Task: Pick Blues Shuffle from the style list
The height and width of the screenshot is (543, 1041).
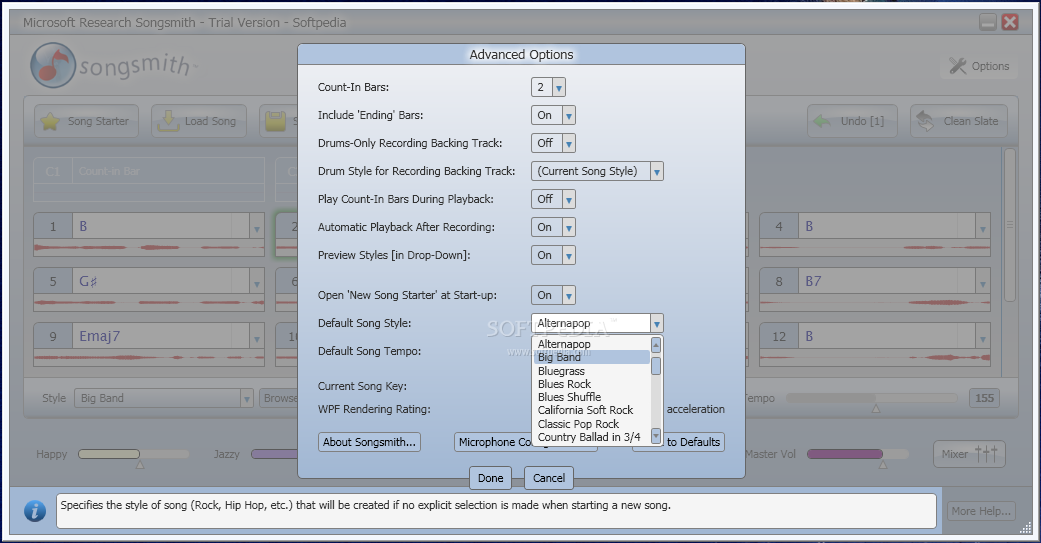Action: pyautogui.click(x=591, y=397)
